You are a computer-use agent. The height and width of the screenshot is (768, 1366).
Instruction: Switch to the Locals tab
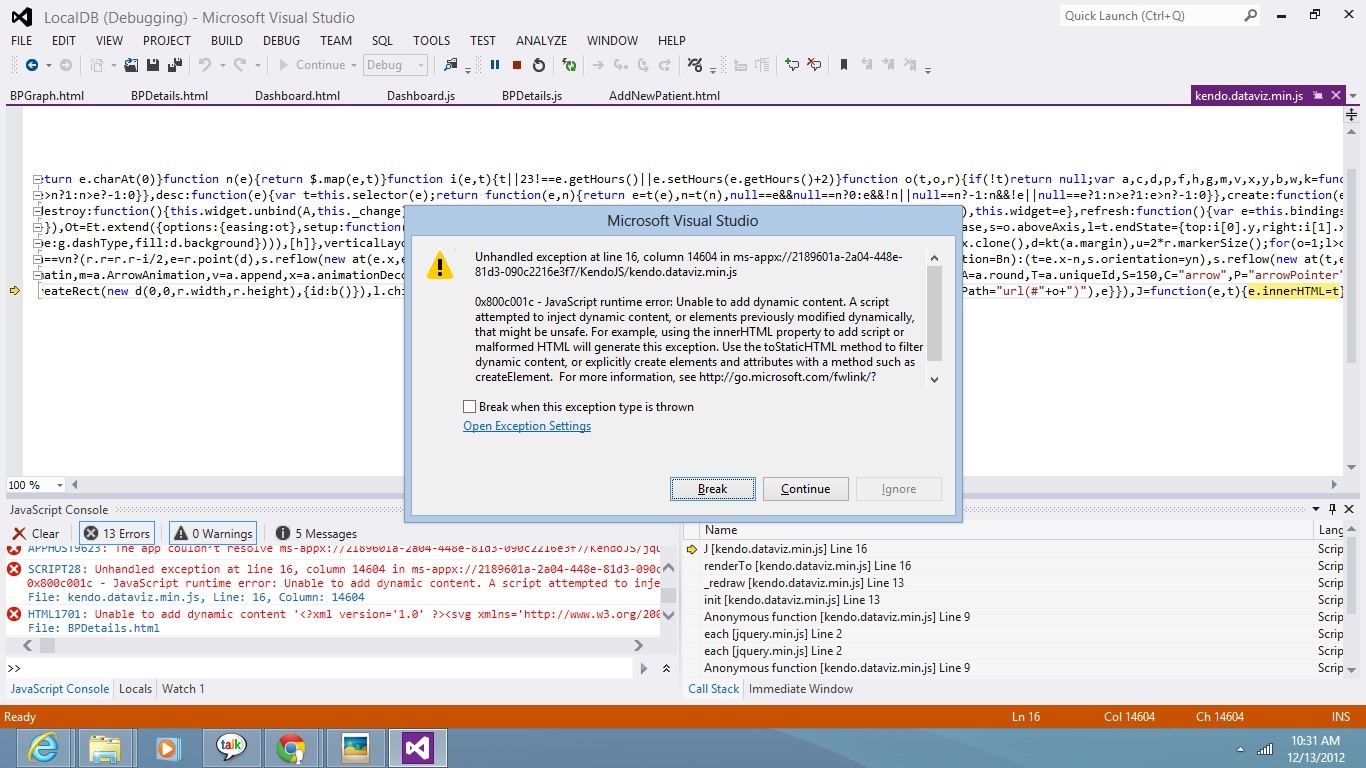[x=135, y=689]
